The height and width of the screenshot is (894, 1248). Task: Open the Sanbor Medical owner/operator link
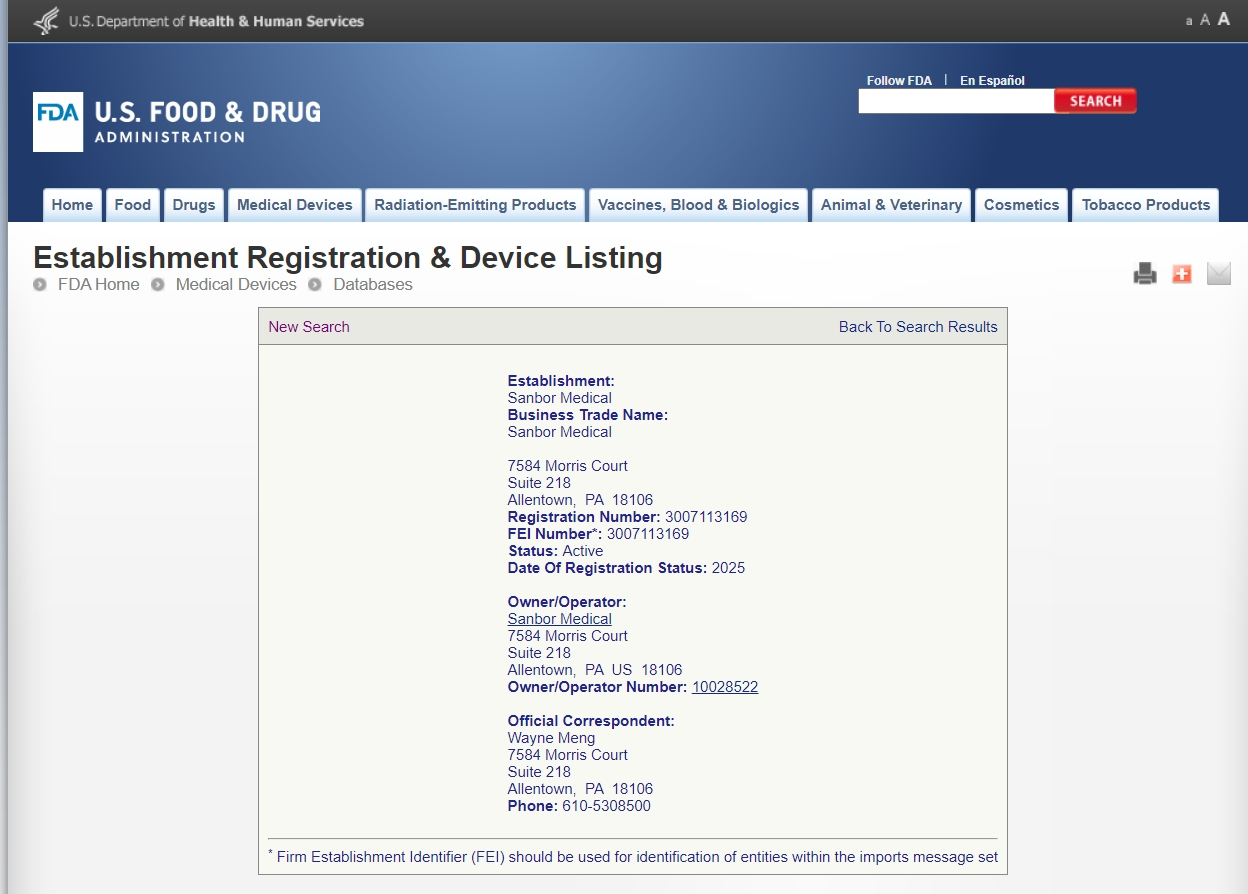pos(560,619)
